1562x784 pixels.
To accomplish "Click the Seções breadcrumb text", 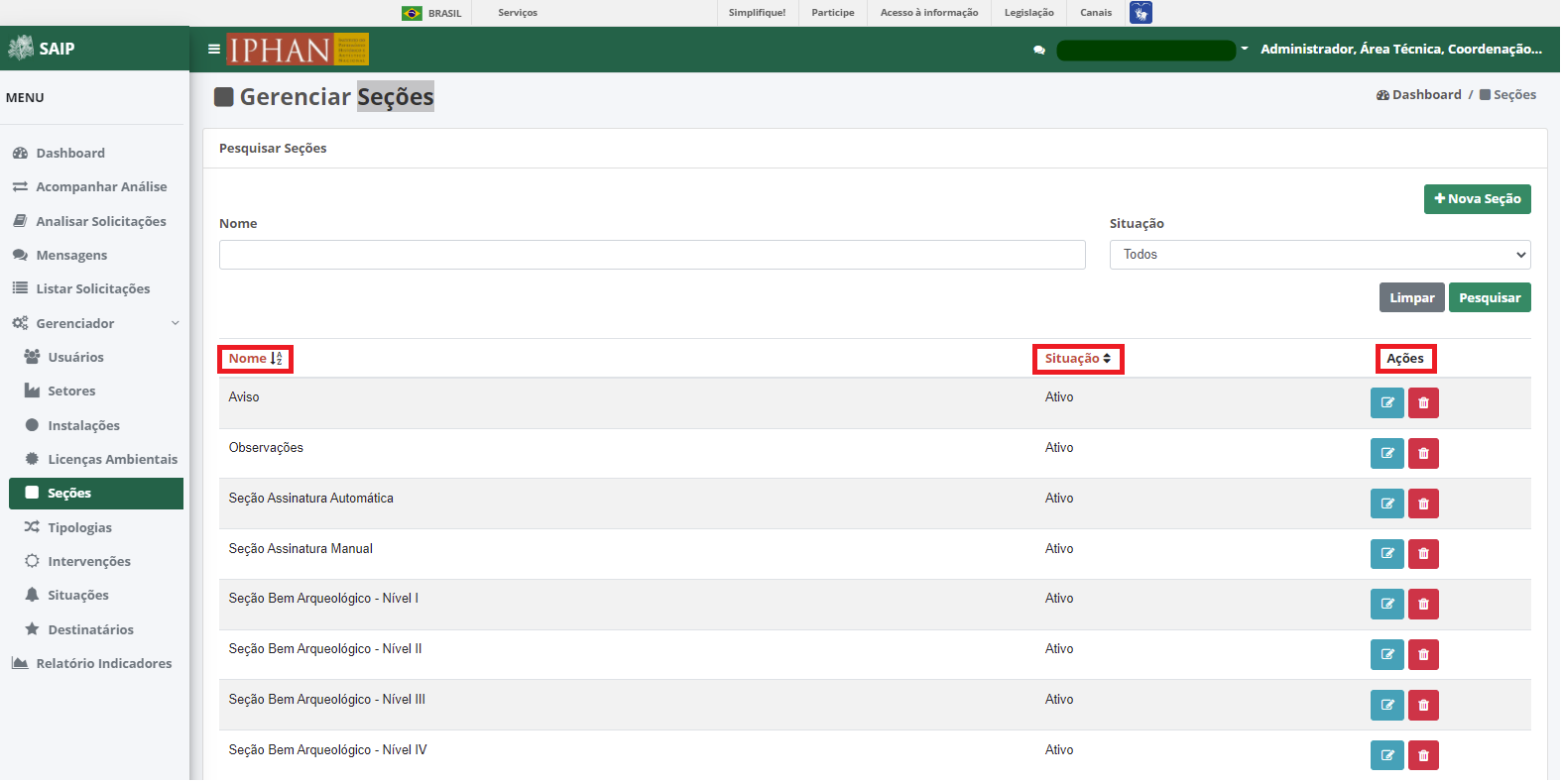I will pyautogui.click(x=1514, y=95).
